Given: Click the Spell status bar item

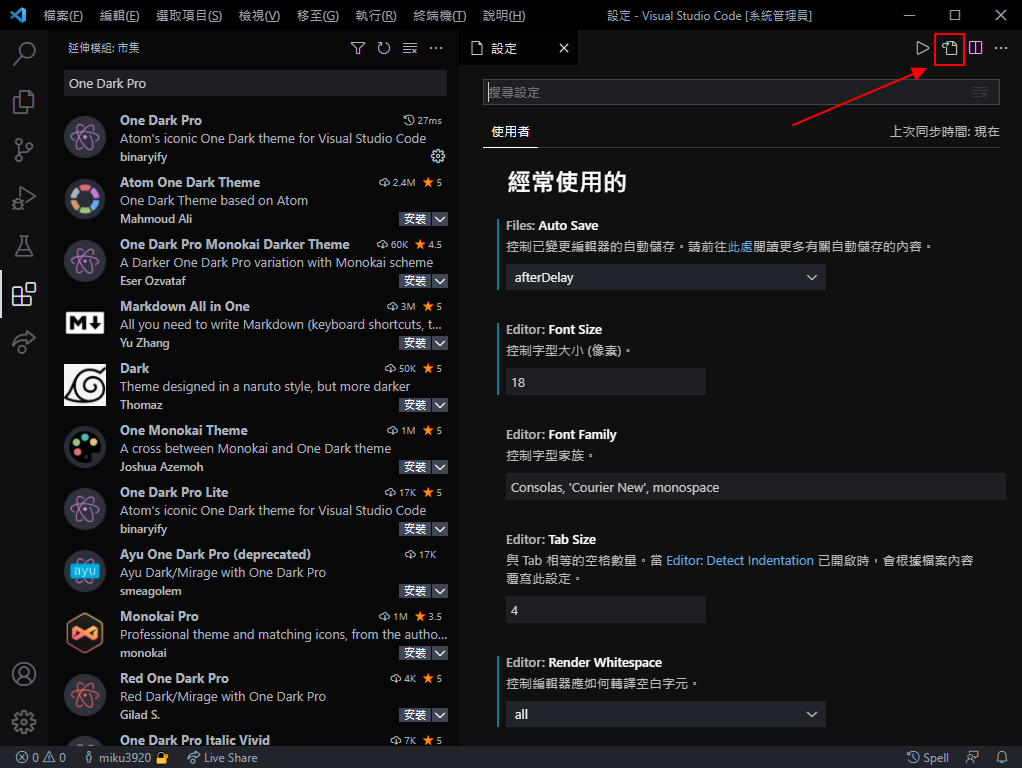Looking at the screenshot, I should click(x=928, y=758).
